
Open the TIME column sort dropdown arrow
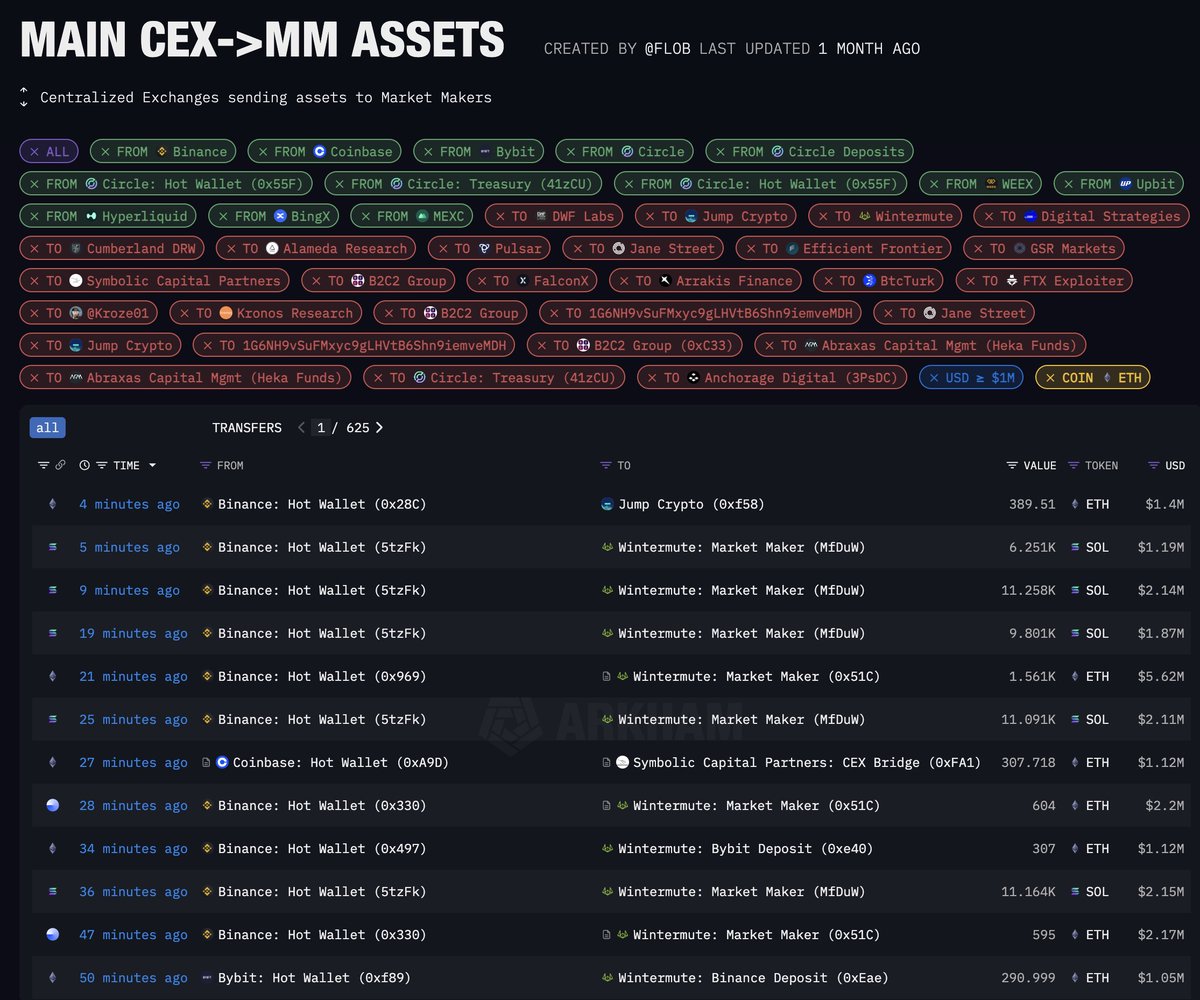click(x=152, y=465)
